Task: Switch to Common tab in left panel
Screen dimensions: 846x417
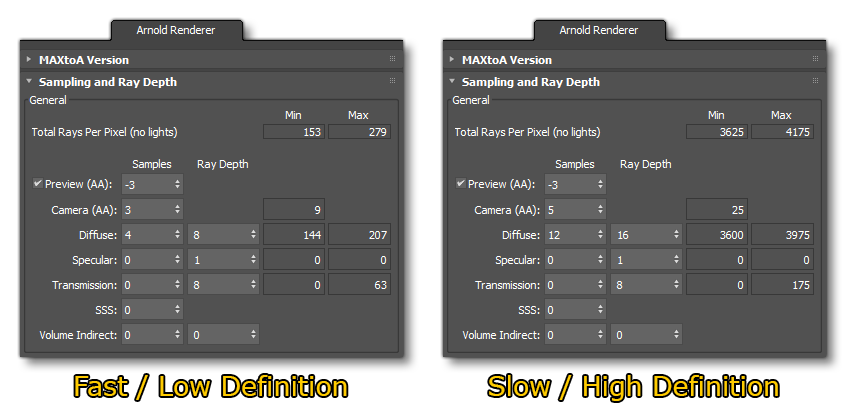Action: tap(62, 30)
